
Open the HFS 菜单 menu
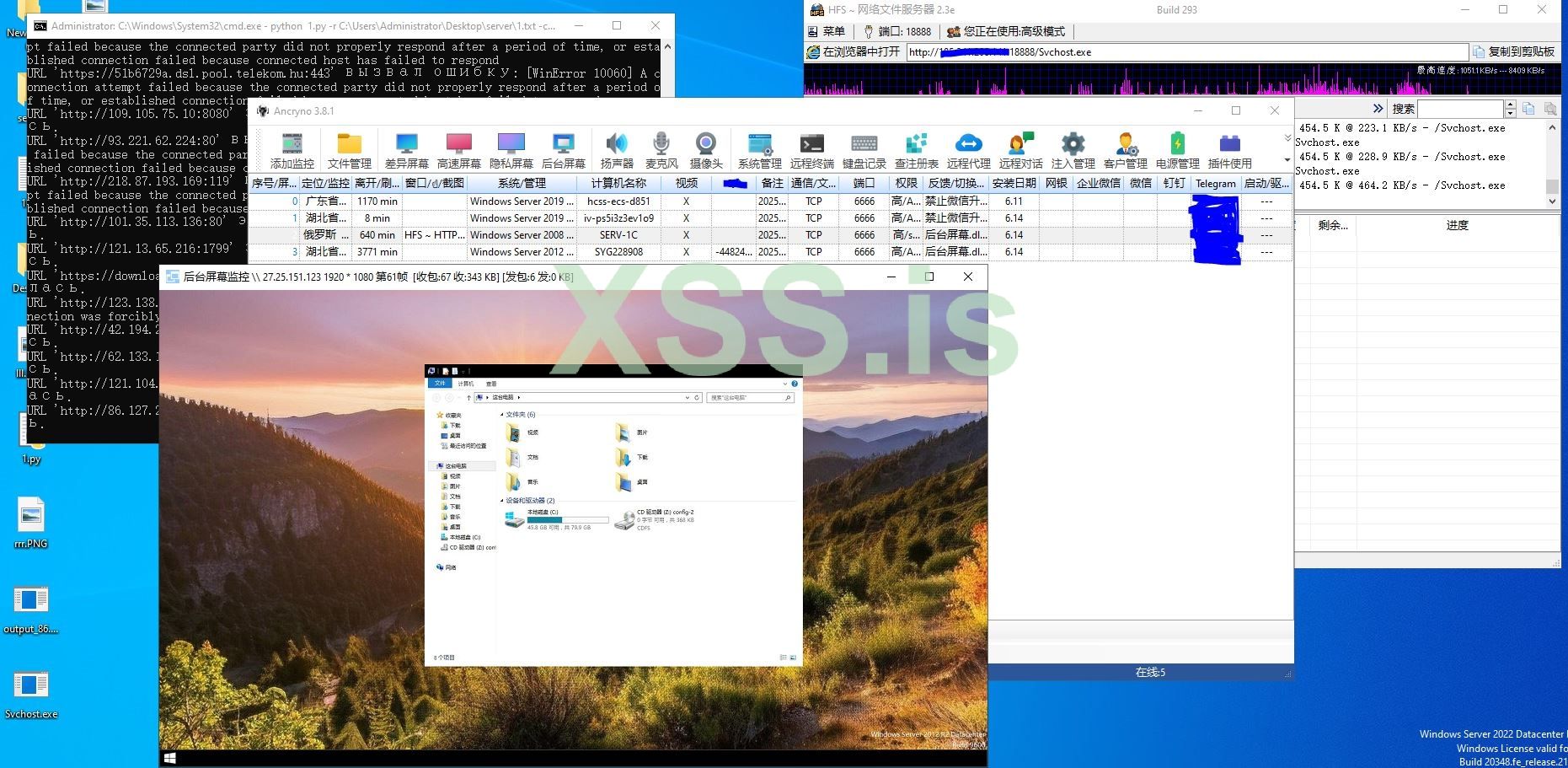click(x=827, y=31)
